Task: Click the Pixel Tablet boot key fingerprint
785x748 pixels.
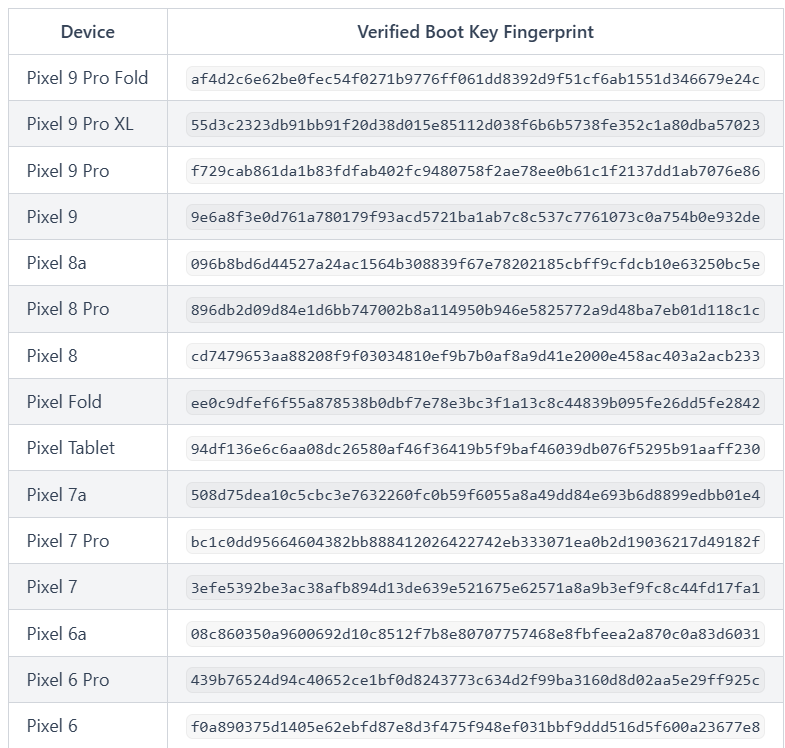Action: tap(475, 449)
